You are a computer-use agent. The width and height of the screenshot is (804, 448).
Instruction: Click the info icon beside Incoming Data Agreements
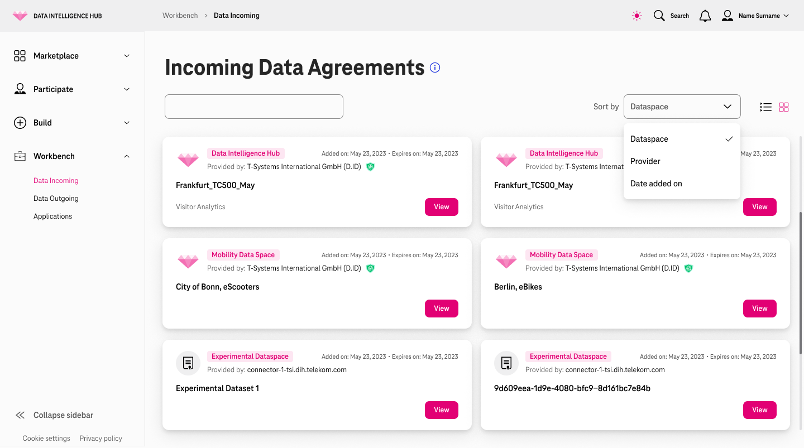point(435,68)
